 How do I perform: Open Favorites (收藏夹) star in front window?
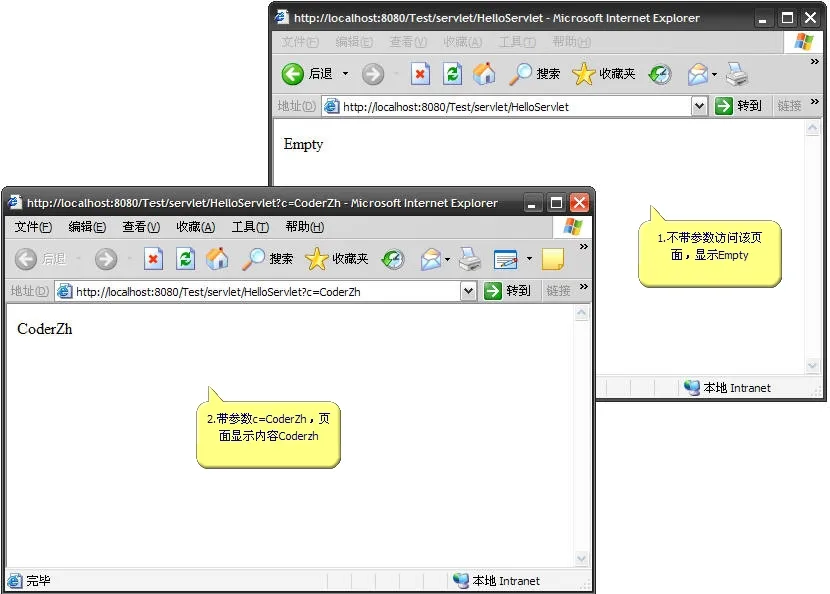pyautogui.click(x=337, y=259)
